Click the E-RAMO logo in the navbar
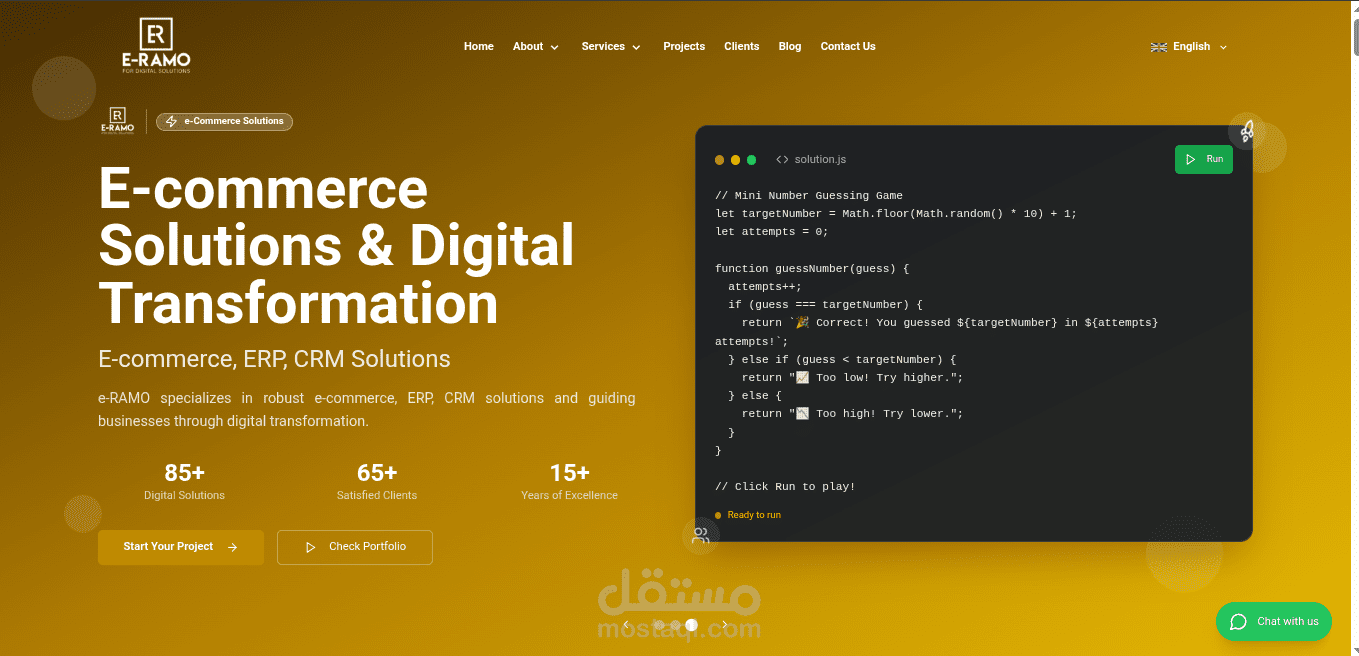Image resolution: width=1359 pixels, height=656 pixels. coord(155,44)
